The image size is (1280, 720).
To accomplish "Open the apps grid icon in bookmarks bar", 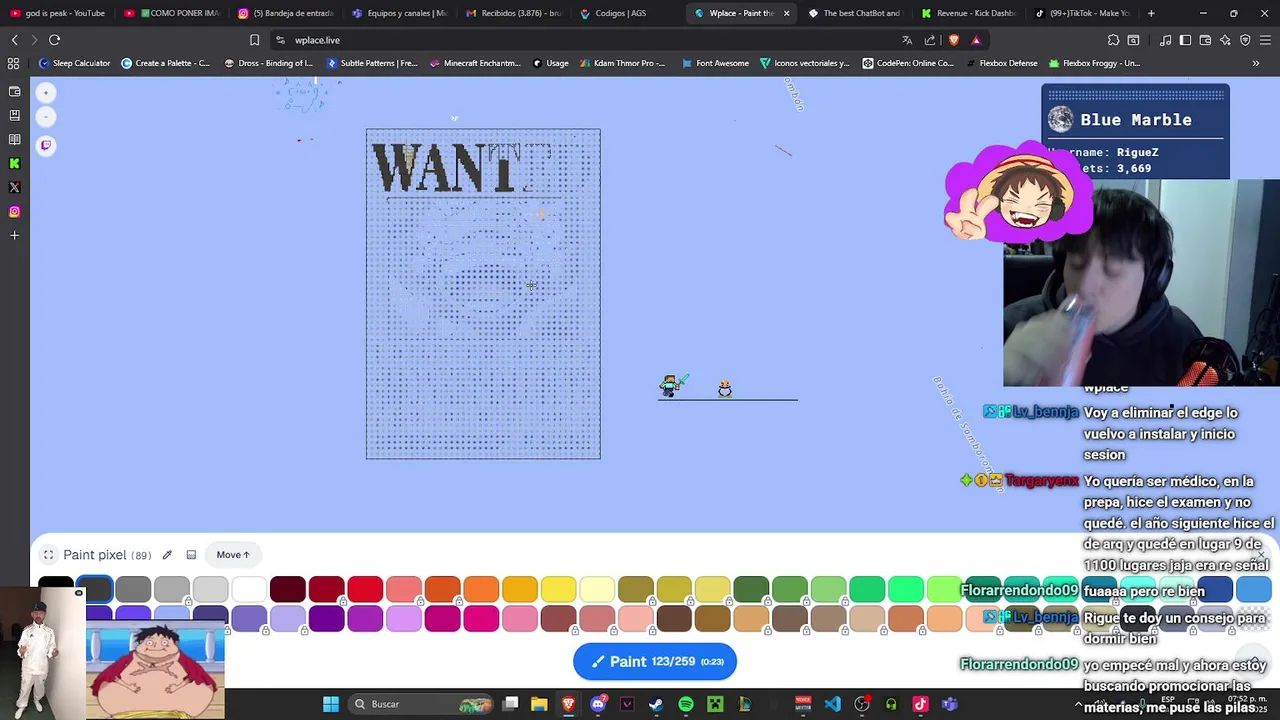I will (14, 63).
